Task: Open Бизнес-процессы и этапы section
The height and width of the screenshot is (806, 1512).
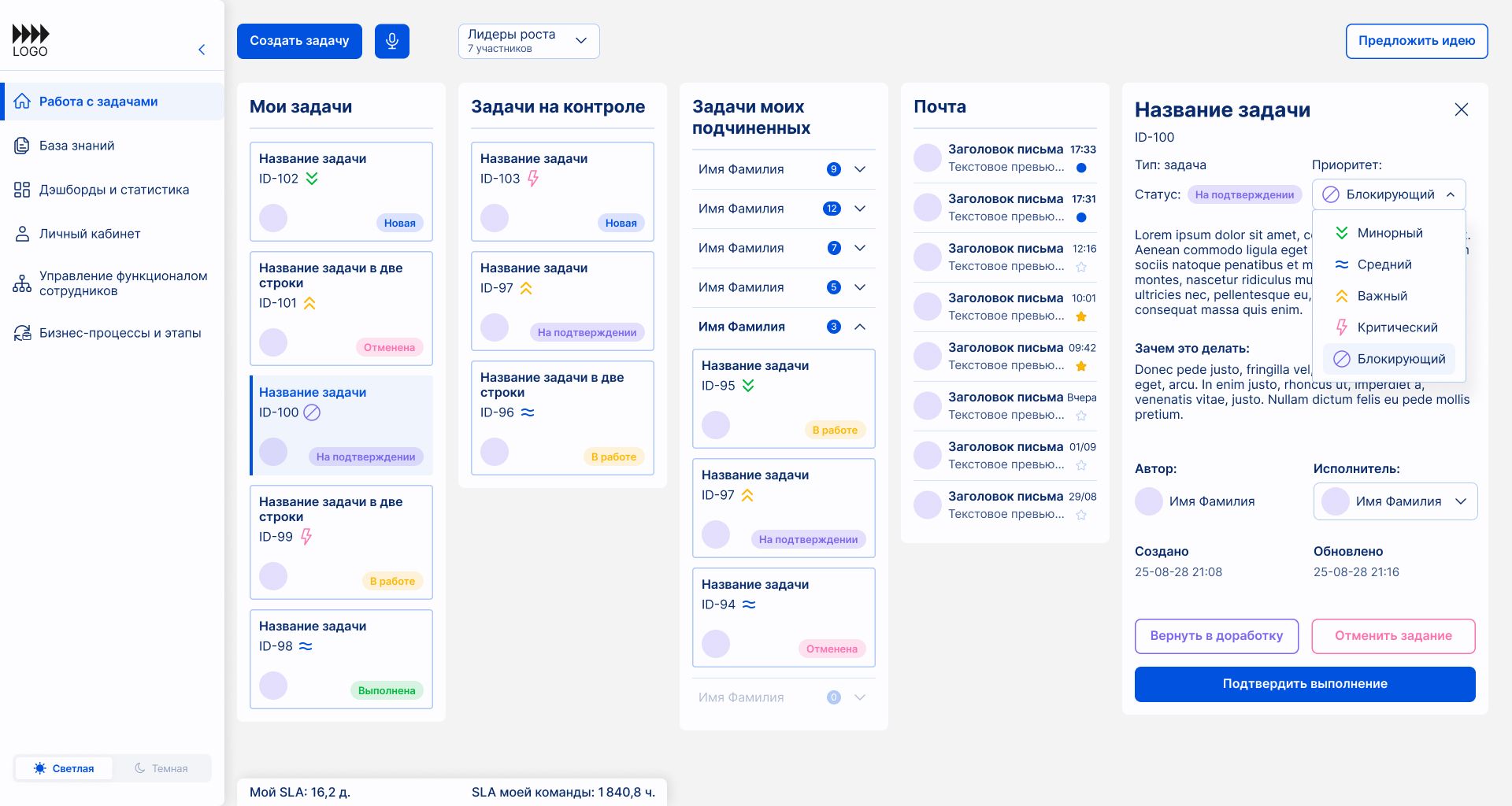Action: (120, 333)
